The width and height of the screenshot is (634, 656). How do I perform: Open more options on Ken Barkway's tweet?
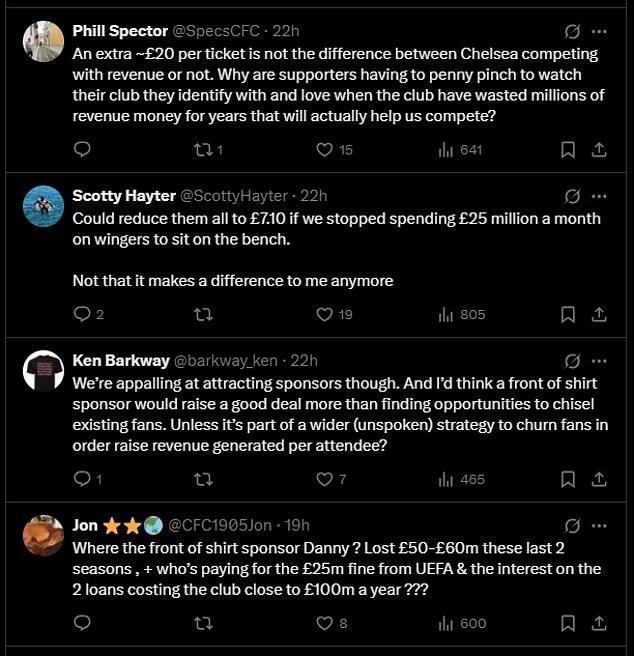point(599,361)
